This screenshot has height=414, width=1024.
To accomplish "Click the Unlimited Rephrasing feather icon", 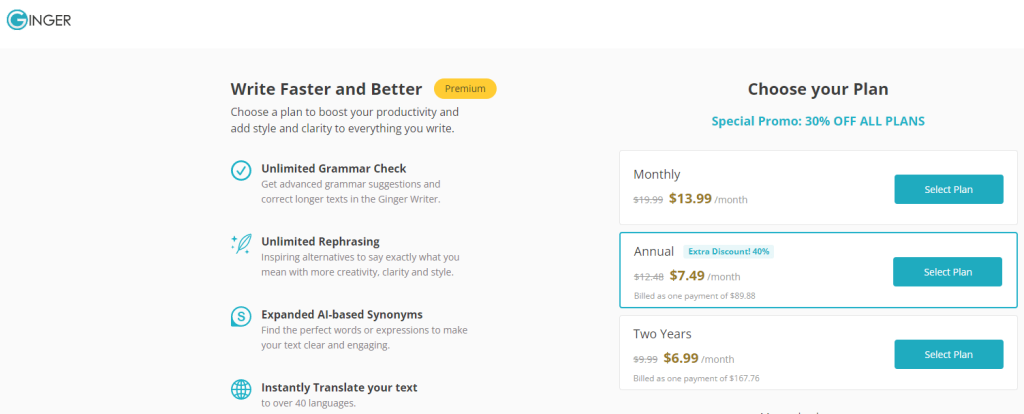I will tap(241, 244).
